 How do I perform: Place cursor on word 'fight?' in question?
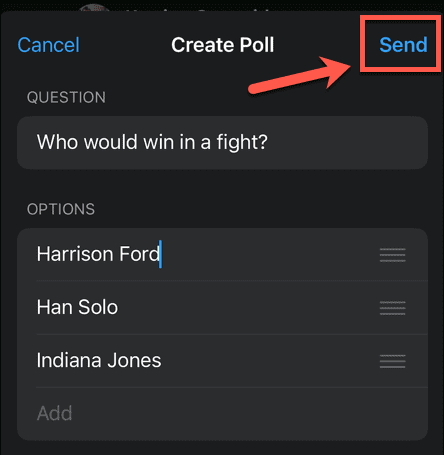(x=242, y=143)
